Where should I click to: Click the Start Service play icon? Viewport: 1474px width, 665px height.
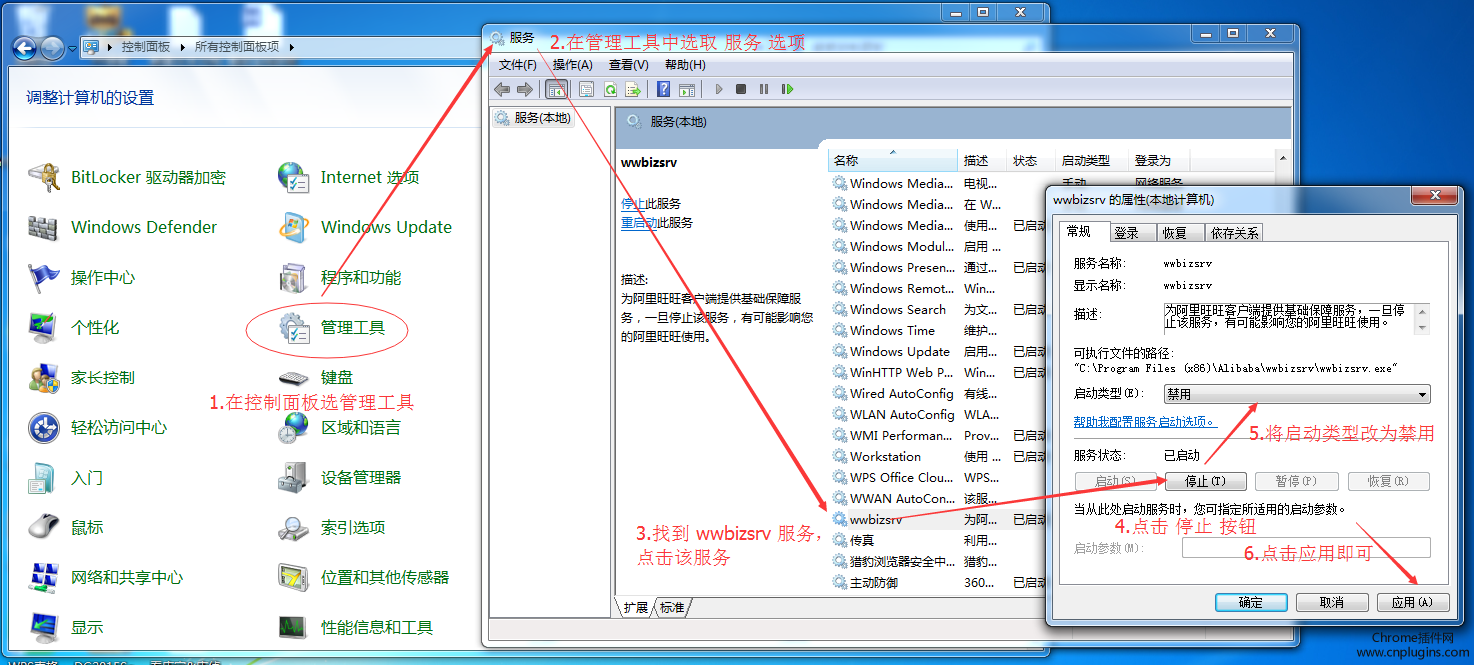[x=718, y=89]
